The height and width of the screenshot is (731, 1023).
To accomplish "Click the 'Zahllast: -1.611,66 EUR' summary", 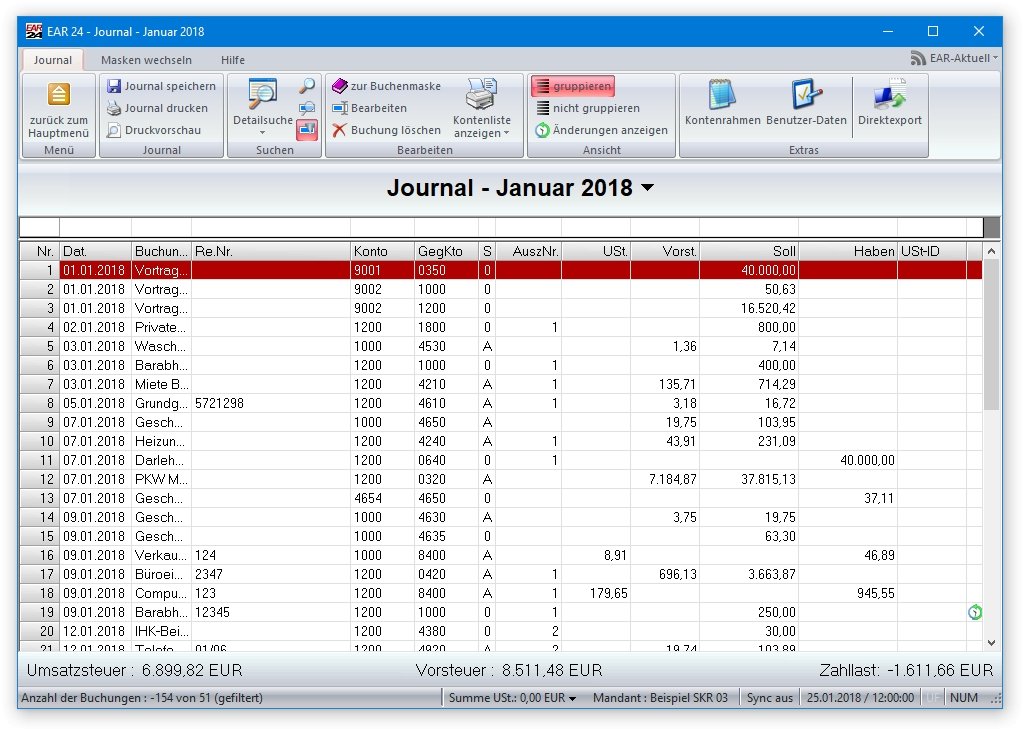I will pos(906,670).
